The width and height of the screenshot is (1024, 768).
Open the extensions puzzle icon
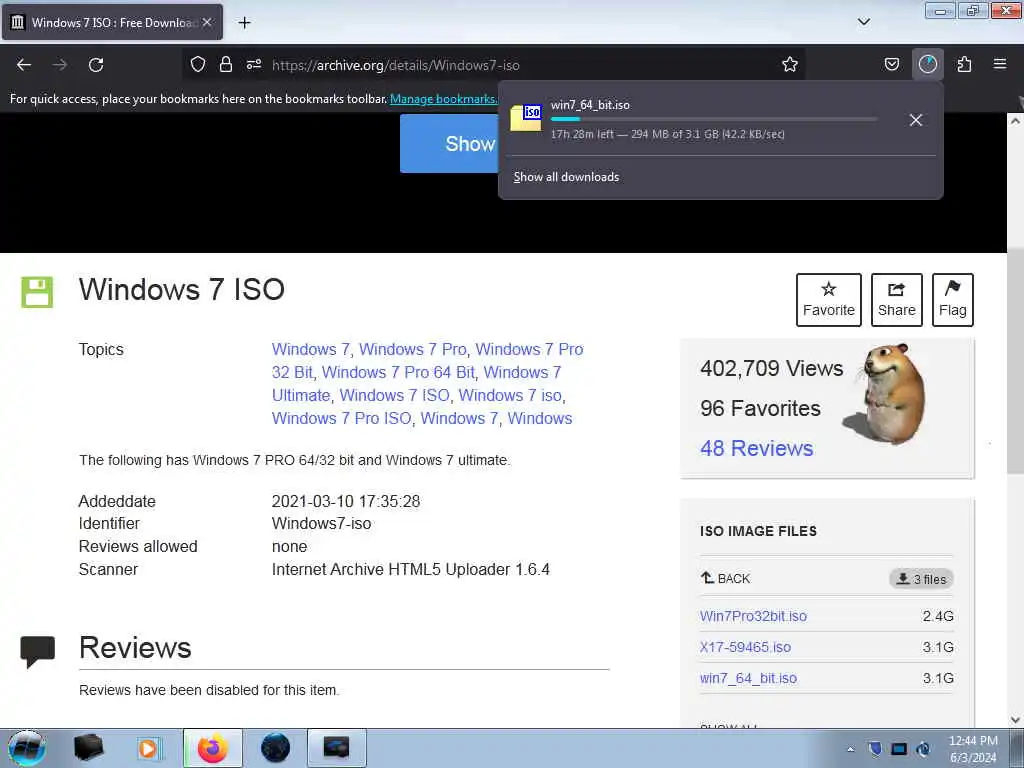[x=964, y=64]
